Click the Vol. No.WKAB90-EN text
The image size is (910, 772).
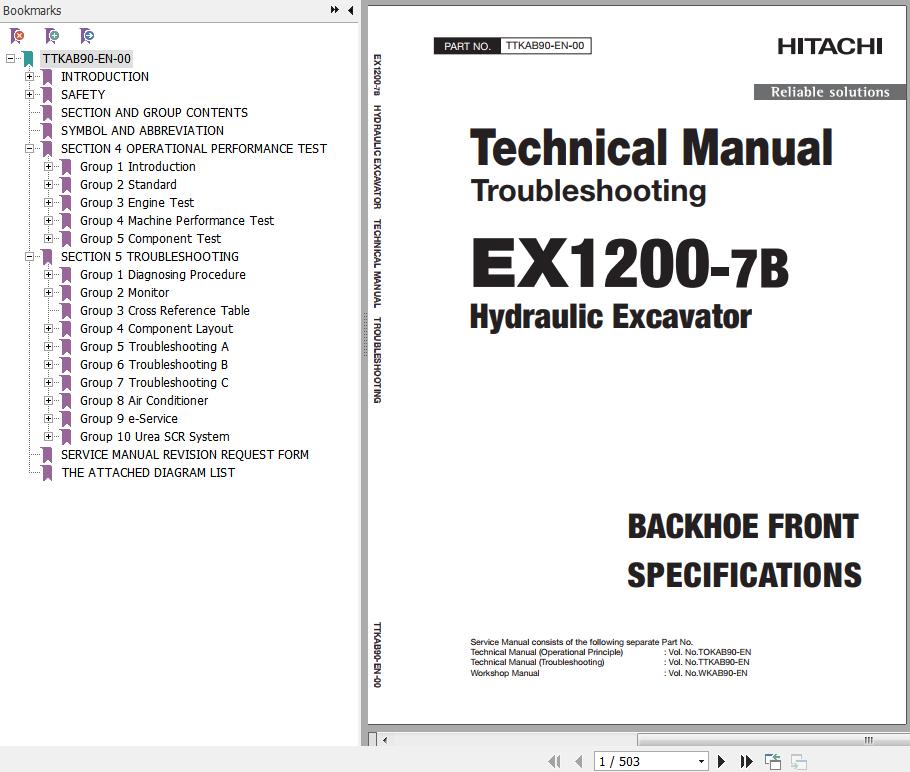[707, 673]
